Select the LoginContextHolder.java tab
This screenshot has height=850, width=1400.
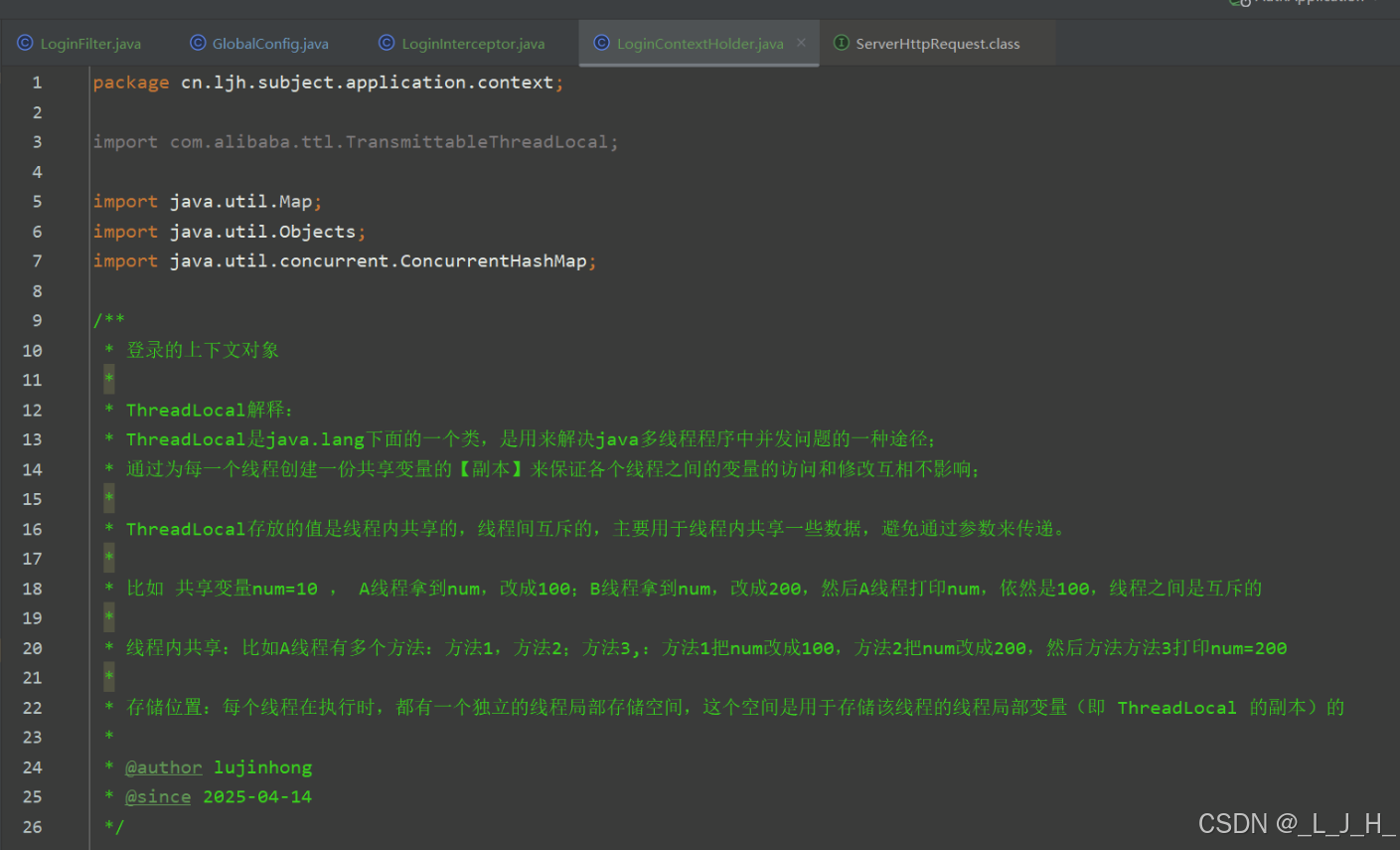700,44
